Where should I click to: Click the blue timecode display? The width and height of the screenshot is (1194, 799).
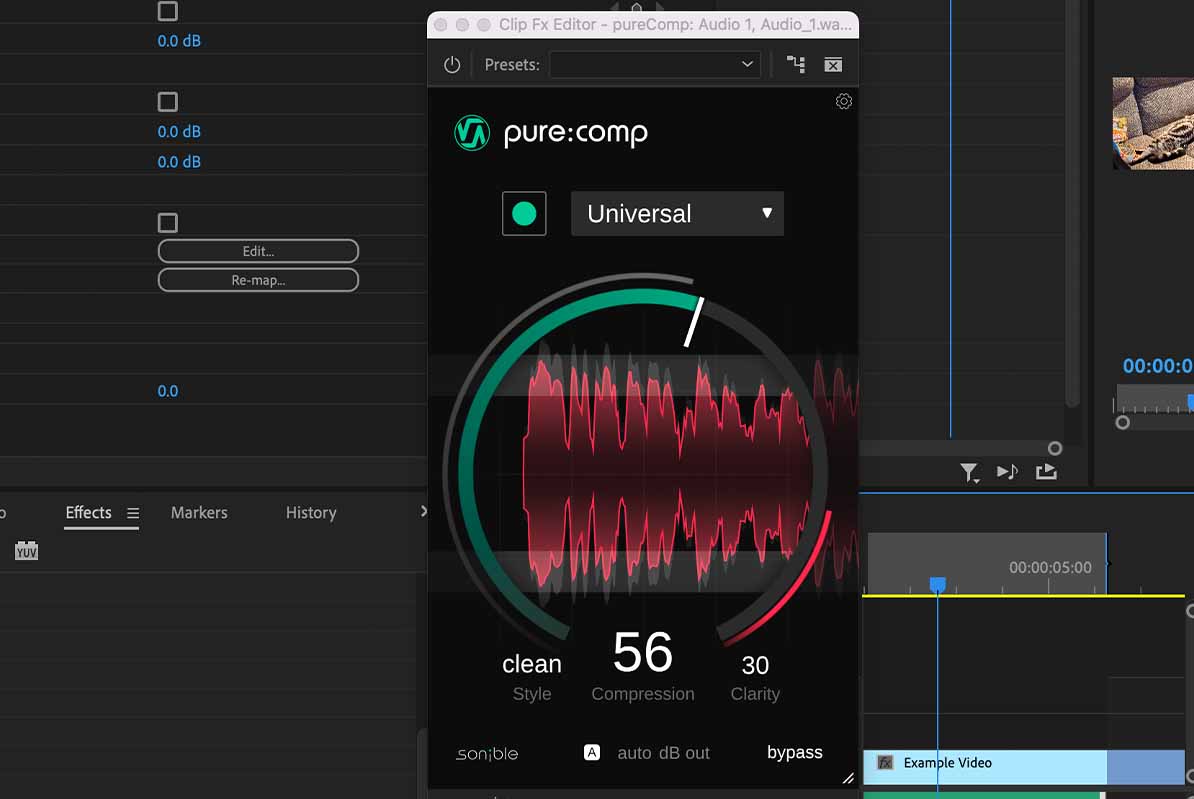[x=1157, y=366]
